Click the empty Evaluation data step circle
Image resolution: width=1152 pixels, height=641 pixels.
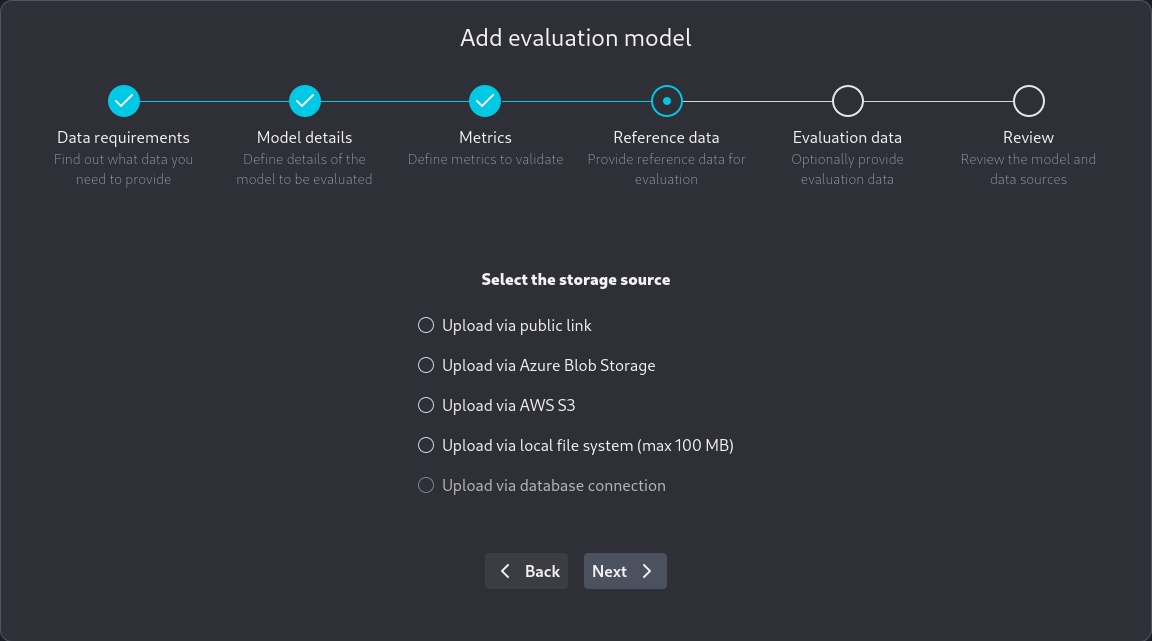(847, 101)
